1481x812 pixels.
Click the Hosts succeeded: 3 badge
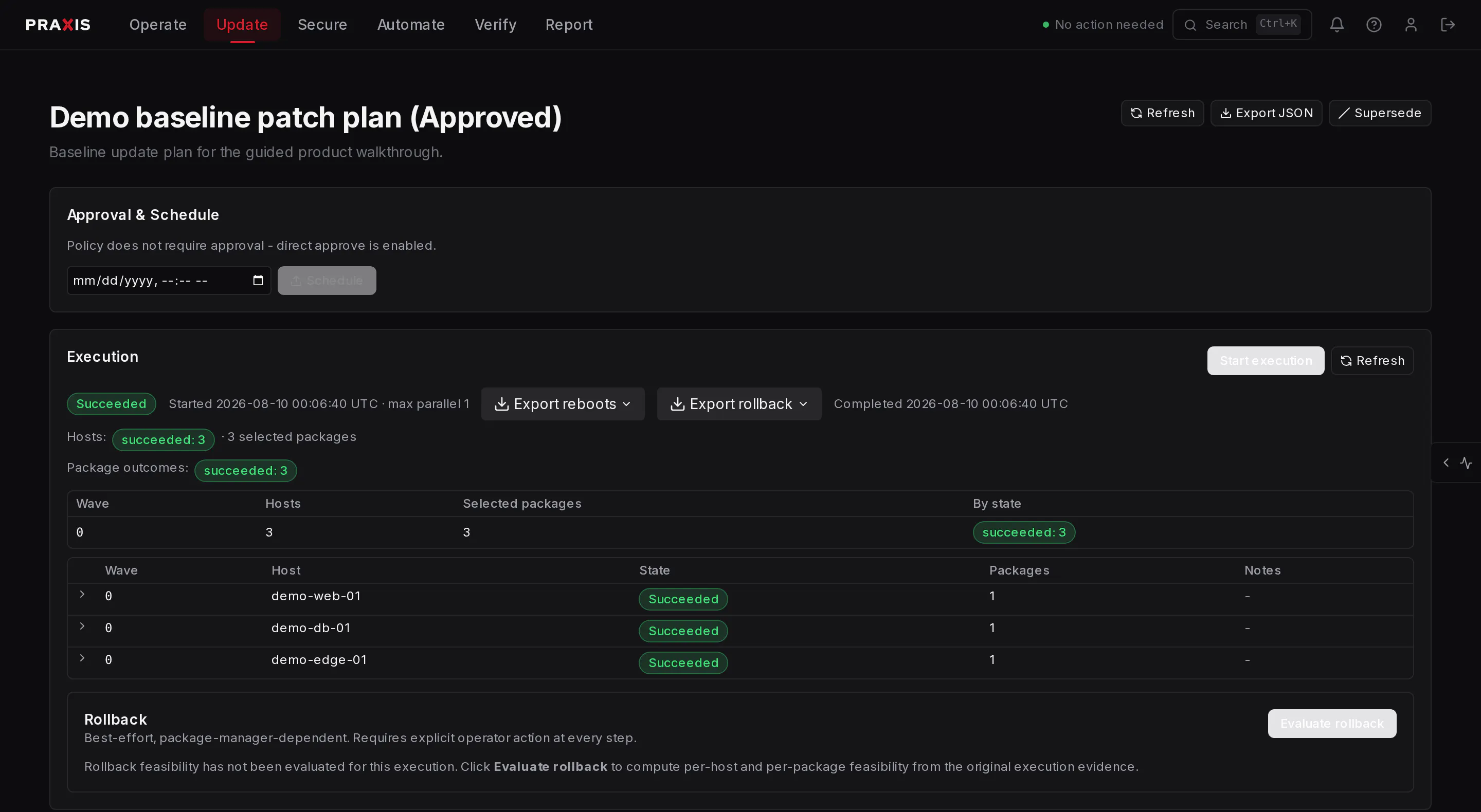(164, 439)
